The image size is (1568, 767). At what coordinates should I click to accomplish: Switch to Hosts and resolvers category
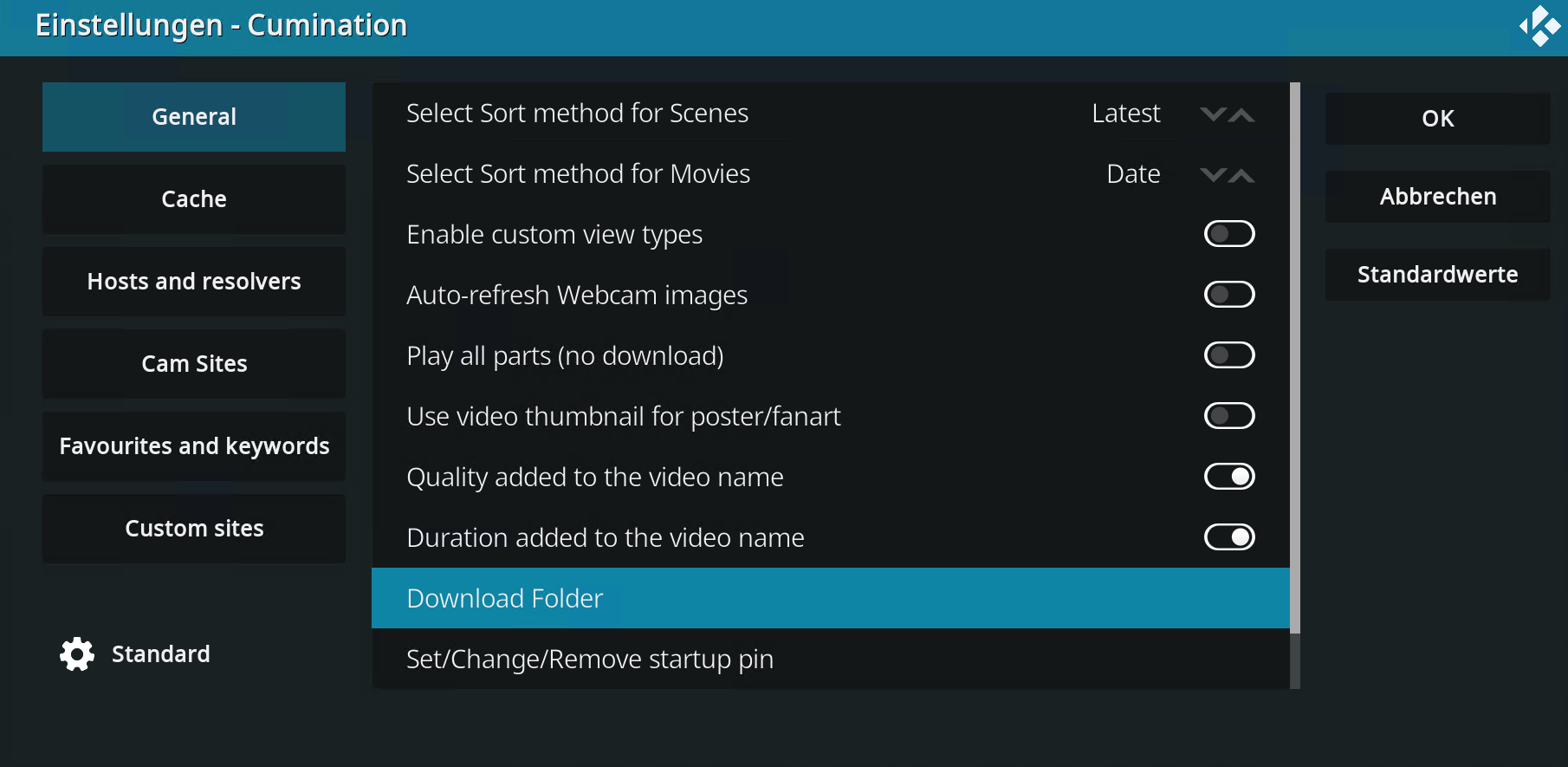[x=194, y=282]
